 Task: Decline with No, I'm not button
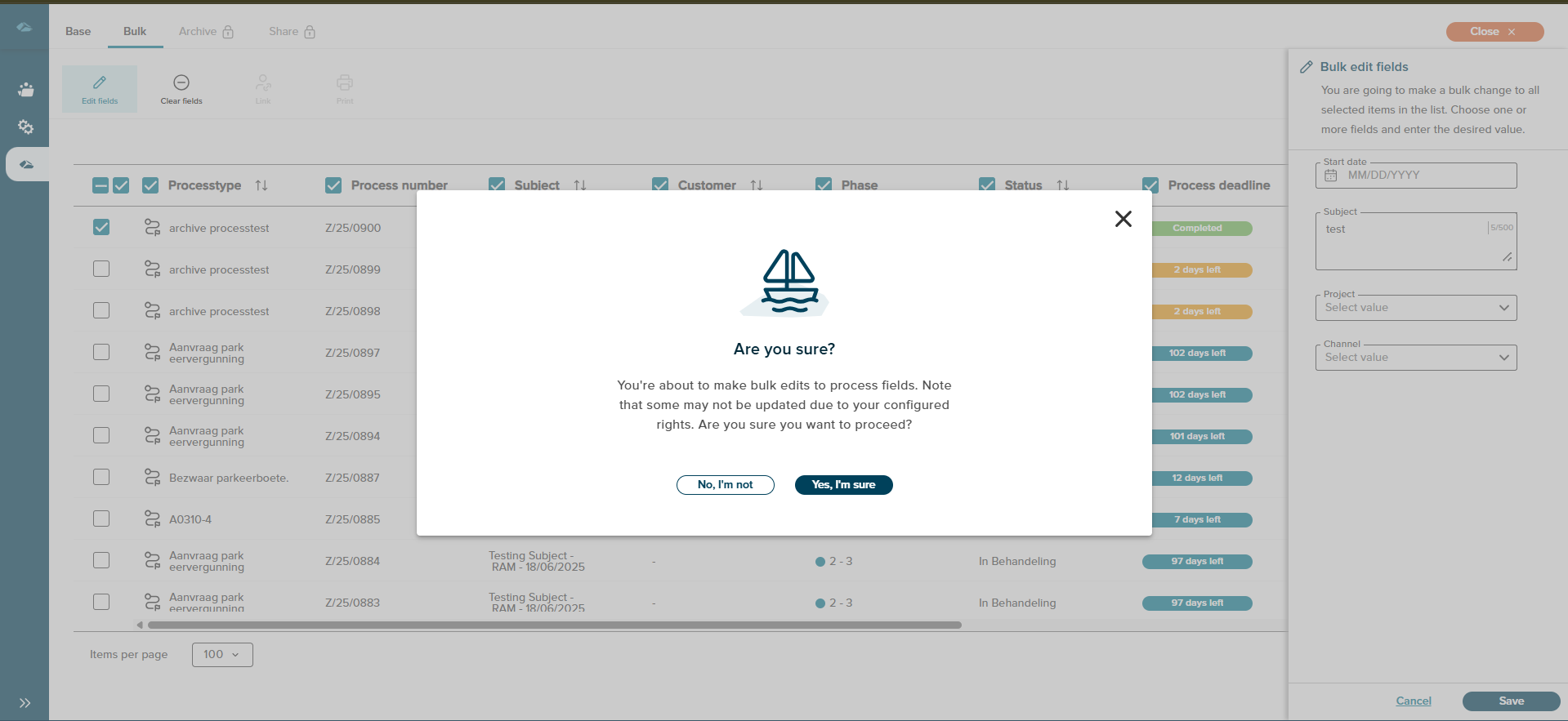[x=726, y=485]
